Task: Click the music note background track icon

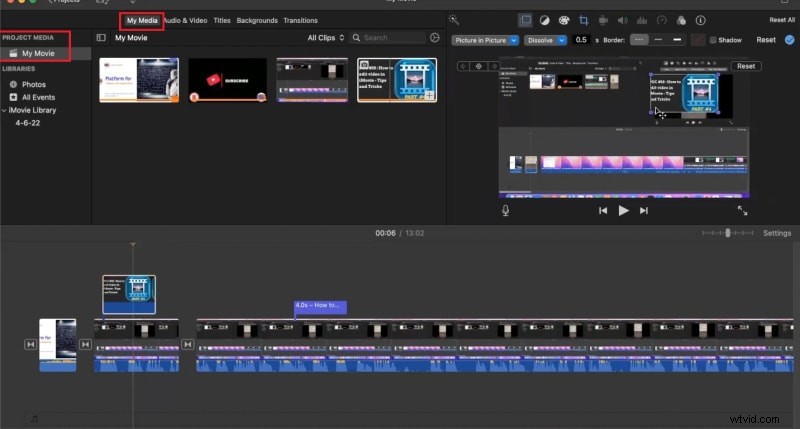Action: click(x=34, y=419)
